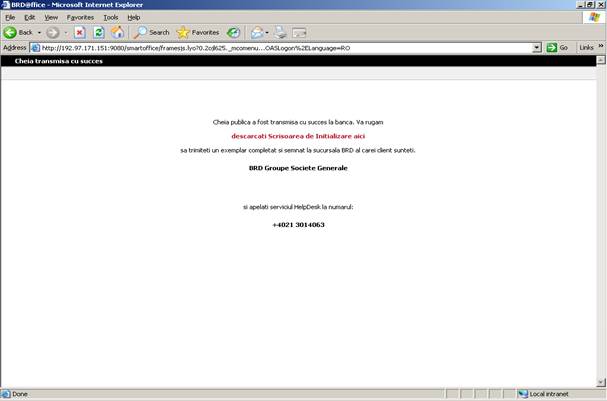The width and height of the screenshot is (607, 401).
Task: Click the Forward arrow button
Action: coord(52,32)
